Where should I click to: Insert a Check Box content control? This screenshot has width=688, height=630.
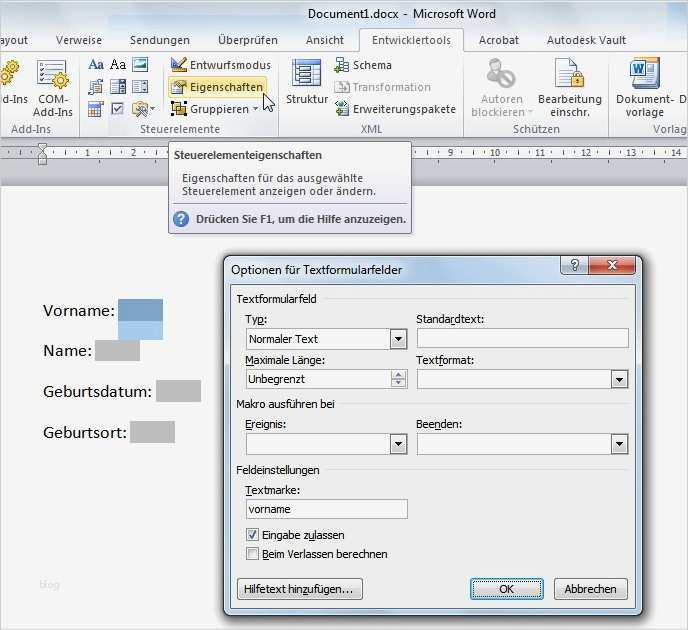(118, 108)
